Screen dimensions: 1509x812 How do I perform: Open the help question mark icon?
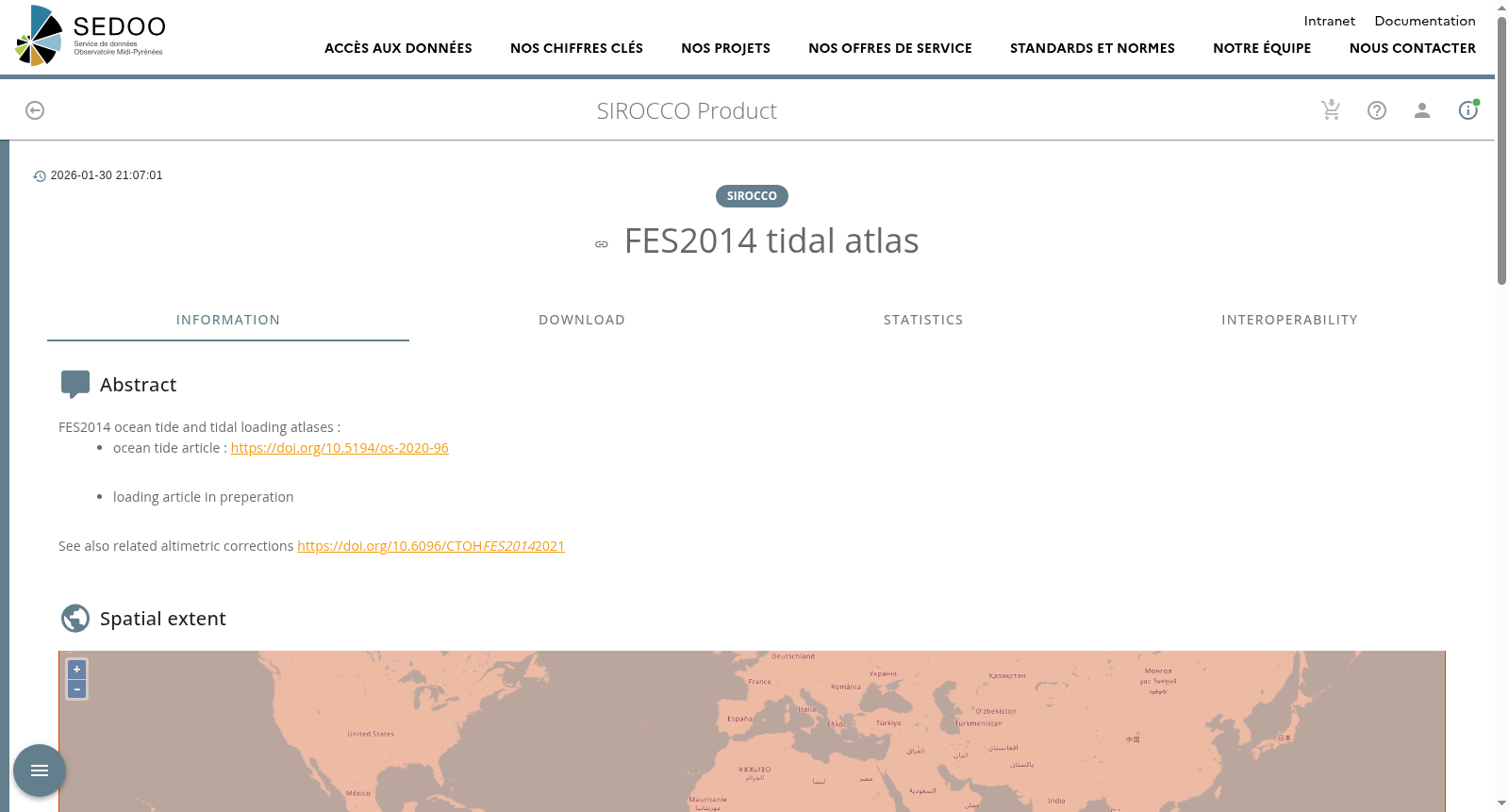point(1377,110)
